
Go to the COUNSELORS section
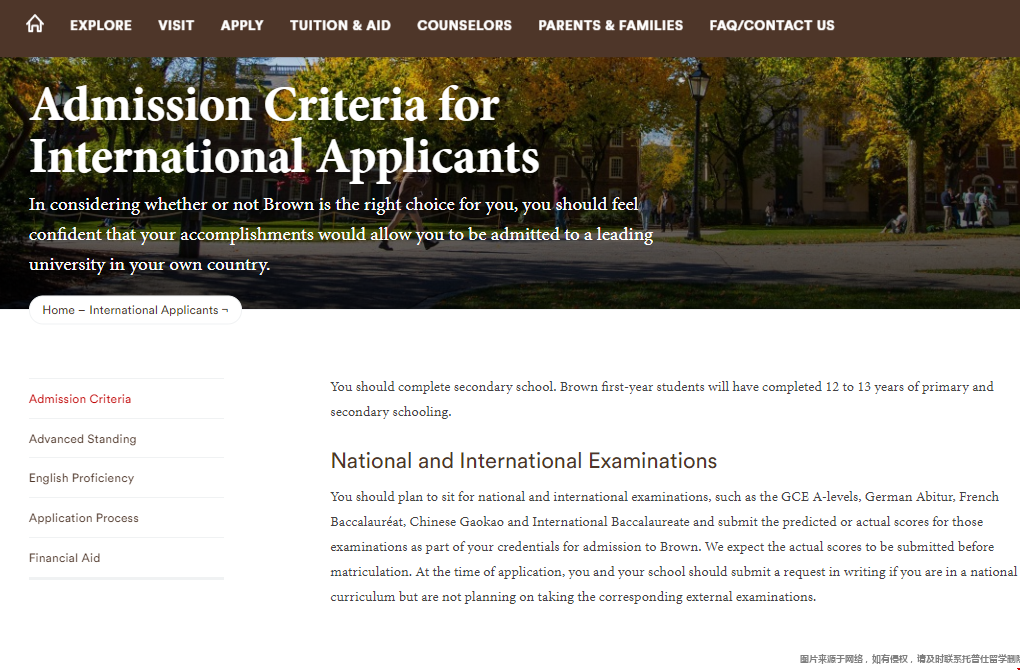464,25
